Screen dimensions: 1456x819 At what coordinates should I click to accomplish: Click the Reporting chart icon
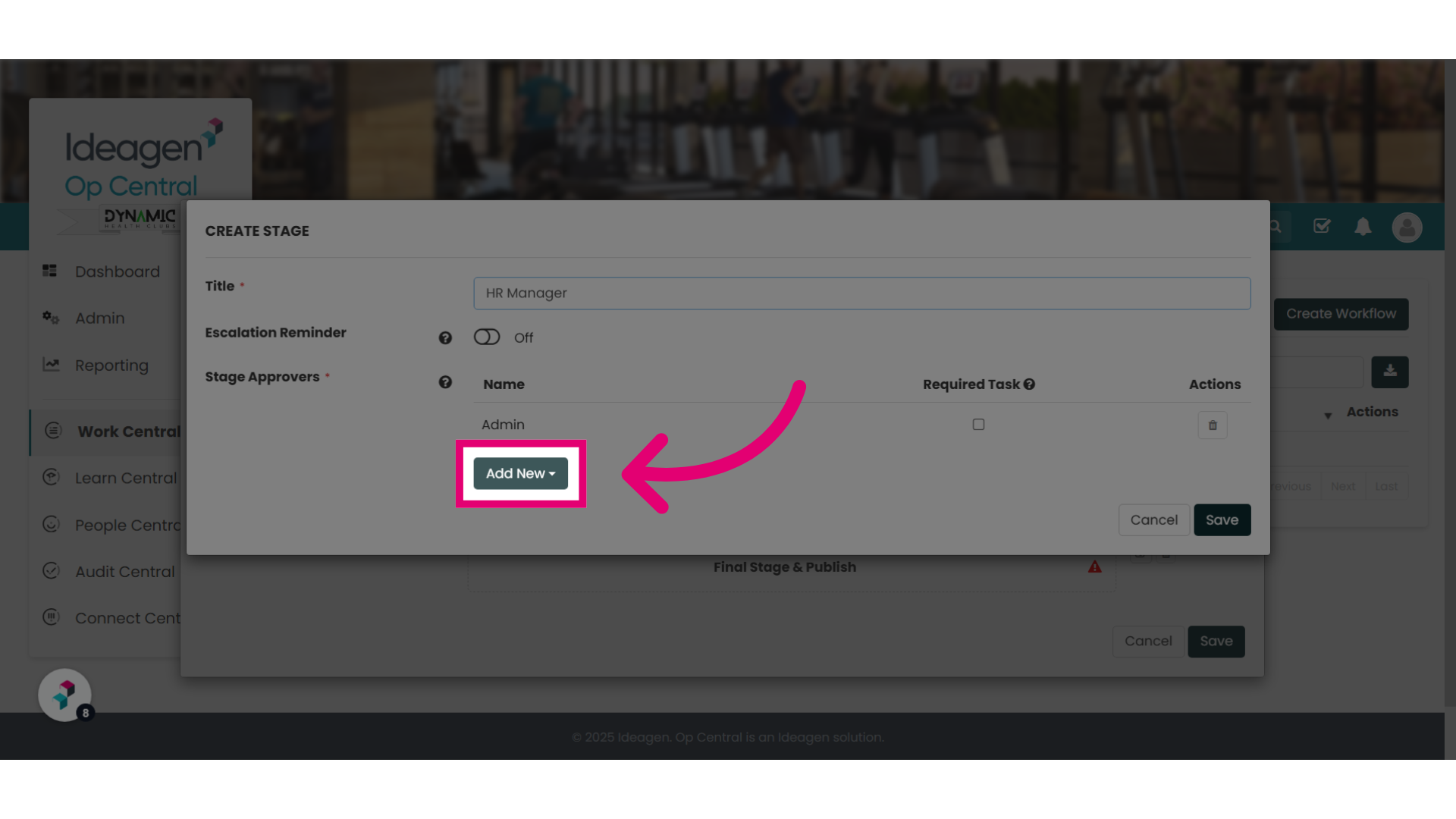(51, 364)
